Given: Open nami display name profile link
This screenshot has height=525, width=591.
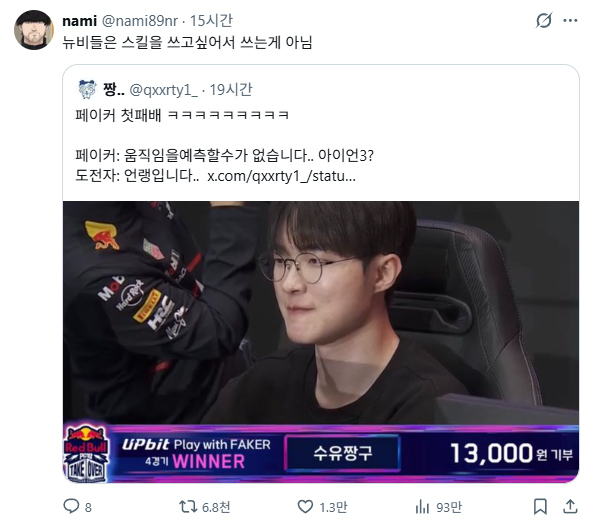Looking at the screenshot, I should (80, 21).
